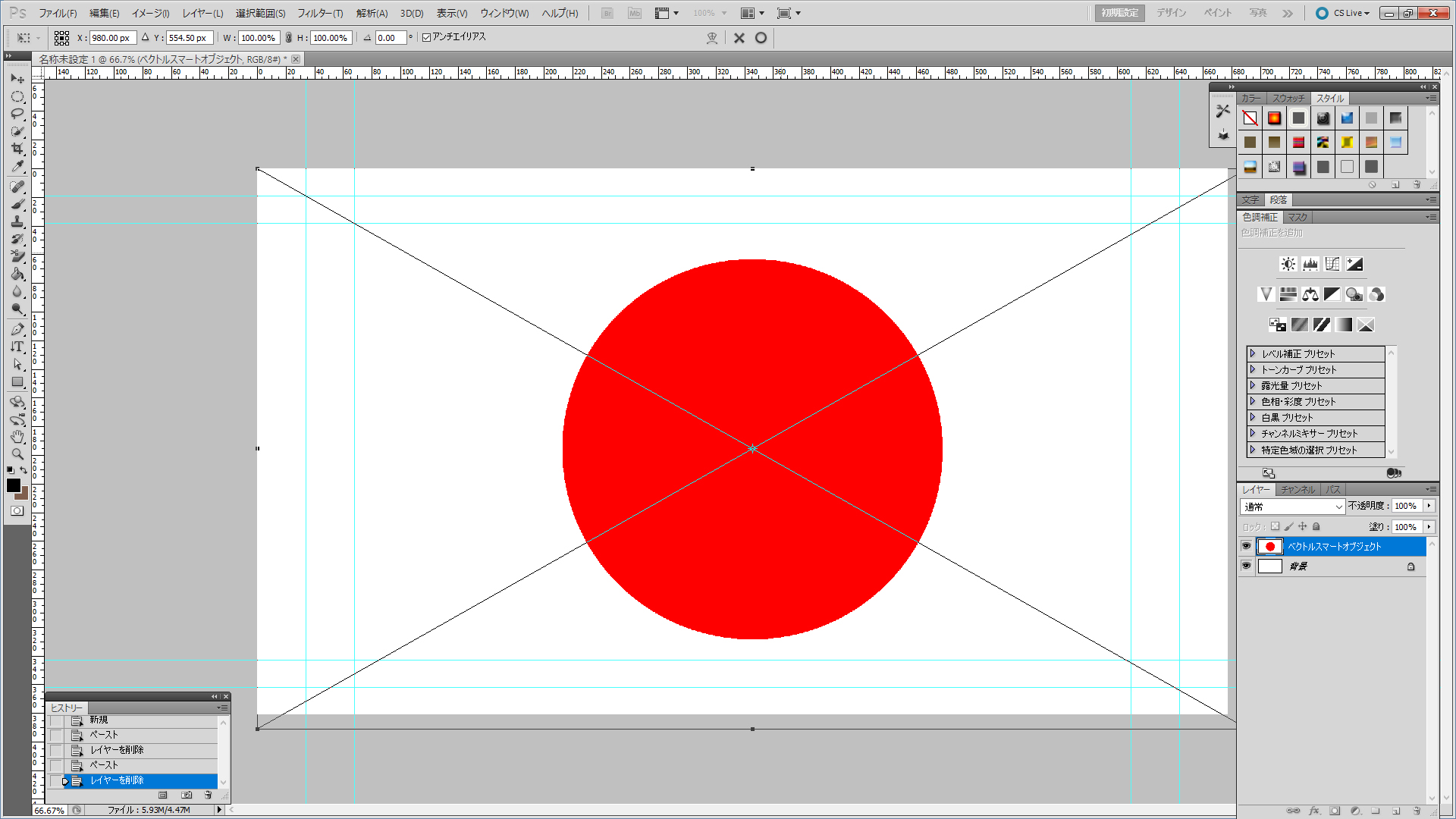Switch to the デザイン workspace
This screenshot has height=819, width=1456.
pyautogui.click(x=1171, y=13)
